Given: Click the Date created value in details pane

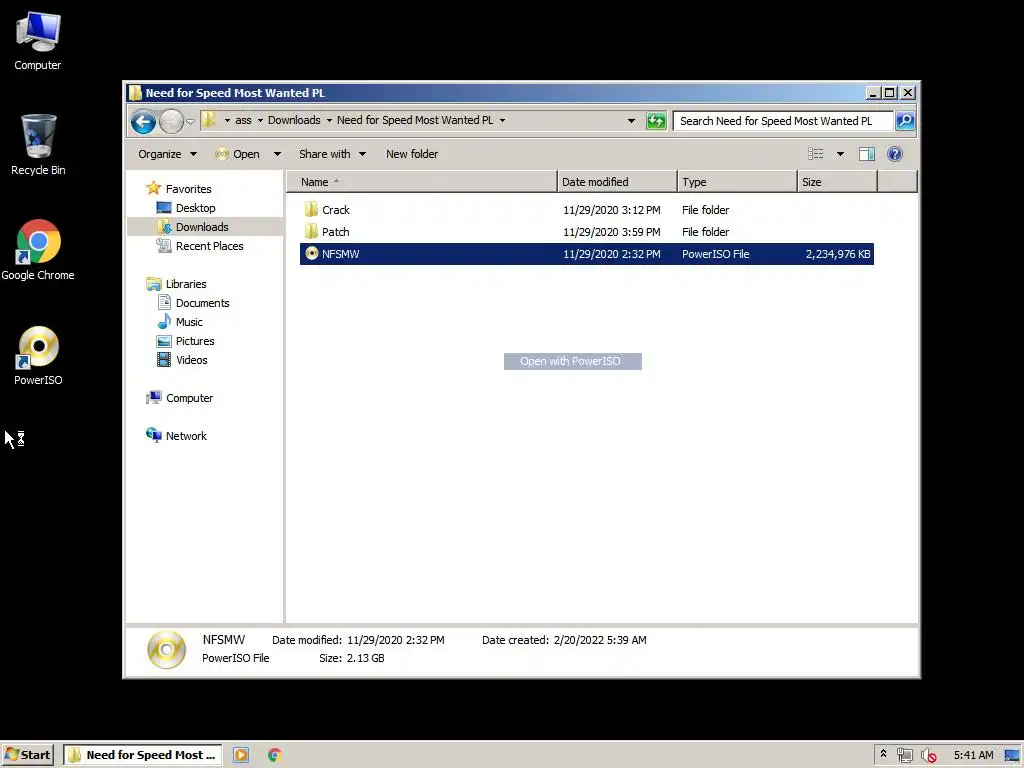Looking at the screenshot, I should coord(600,640).
